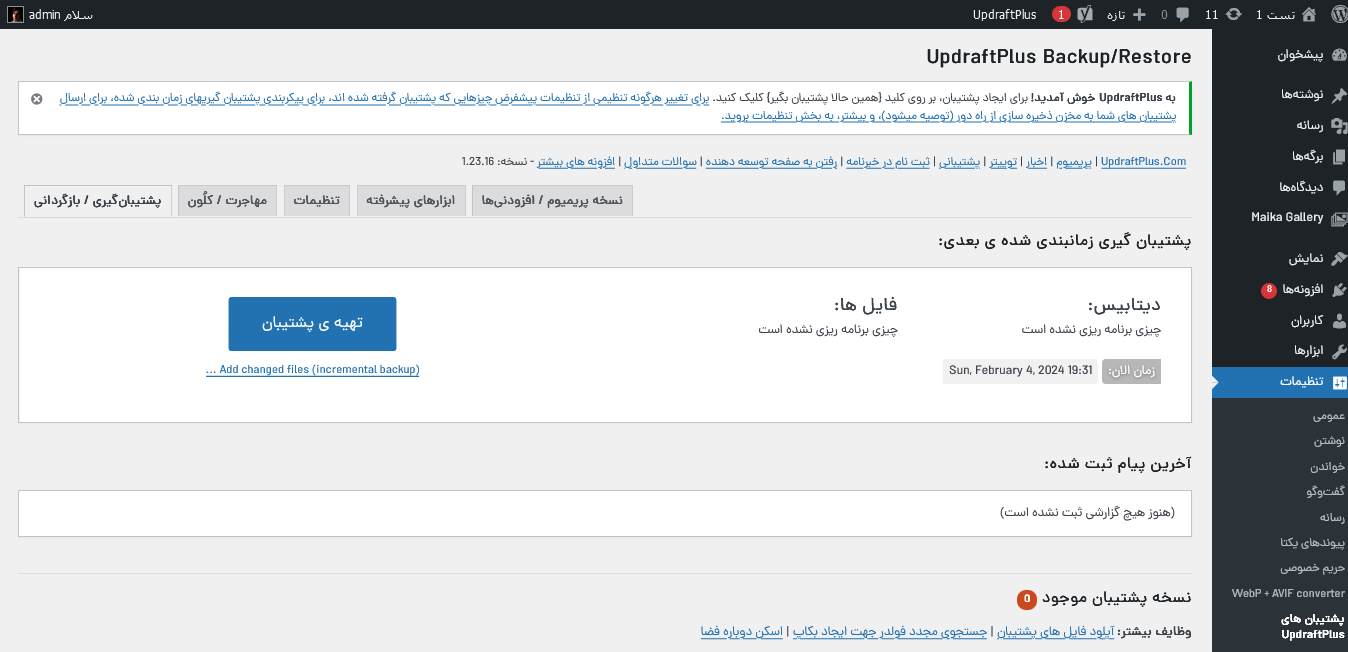Click the home icon for site تست 1
The height and width of the screenshot is (652, 1348).
click(x=1309, y=14)
